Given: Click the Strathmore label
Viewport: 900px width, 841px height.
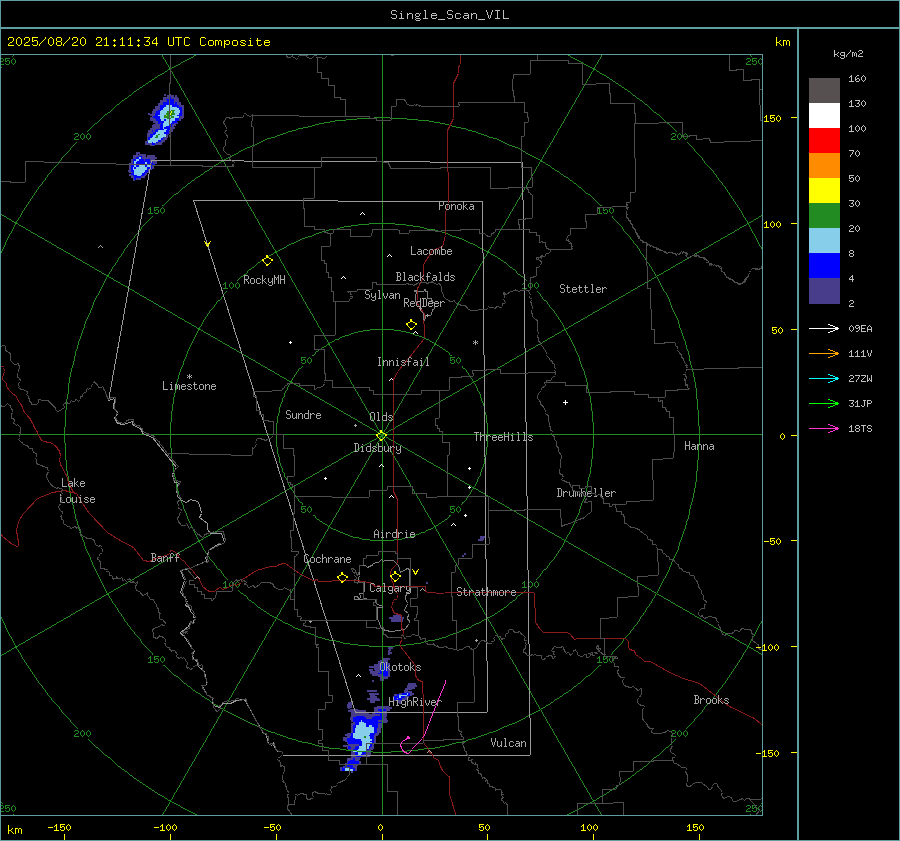Looking at the screenshot, I should (x=486, y=592).
